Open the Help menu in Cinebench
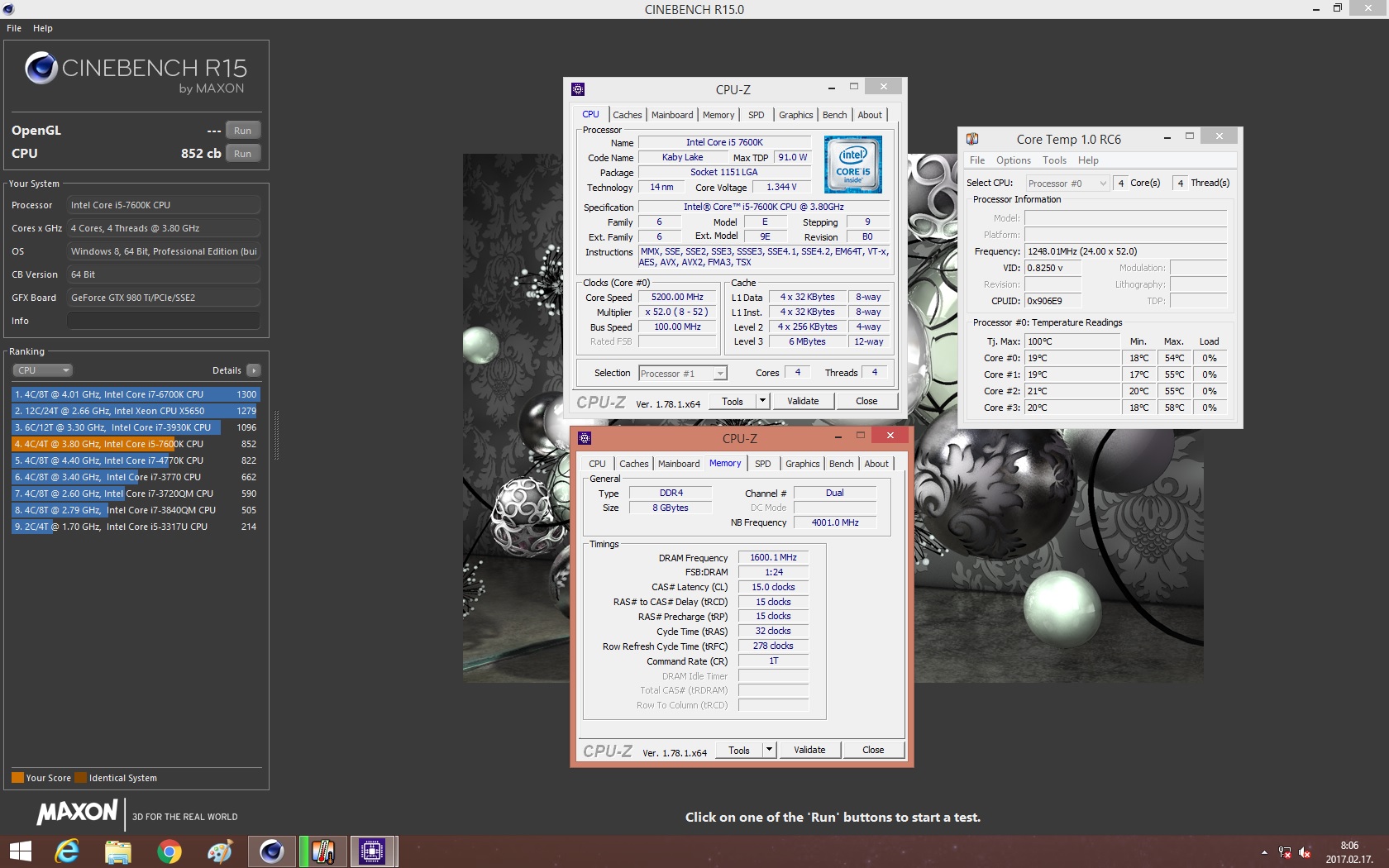1389x868 pixels. (43, 28)
